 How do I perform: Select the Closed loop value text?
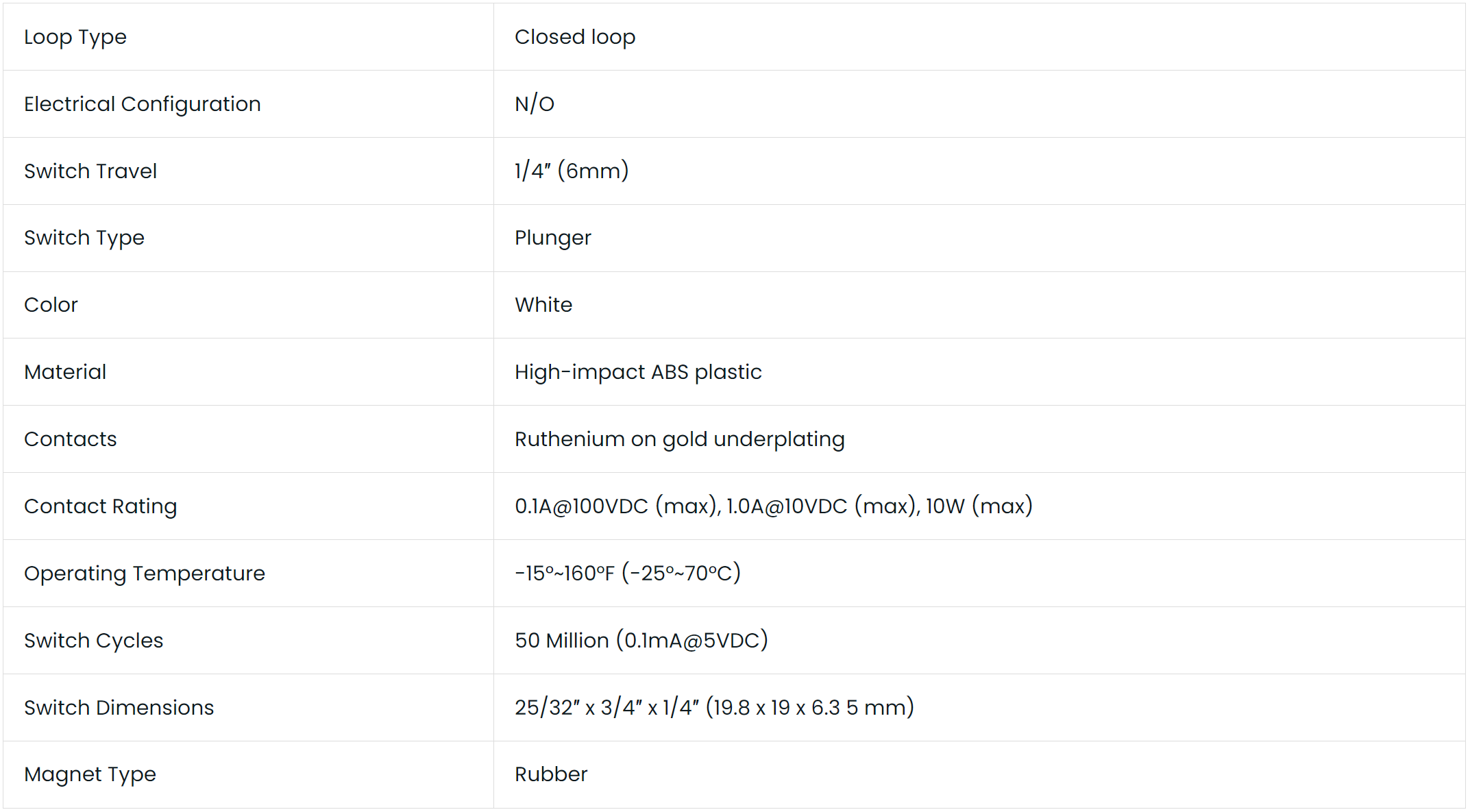click(x=574, y=37)
